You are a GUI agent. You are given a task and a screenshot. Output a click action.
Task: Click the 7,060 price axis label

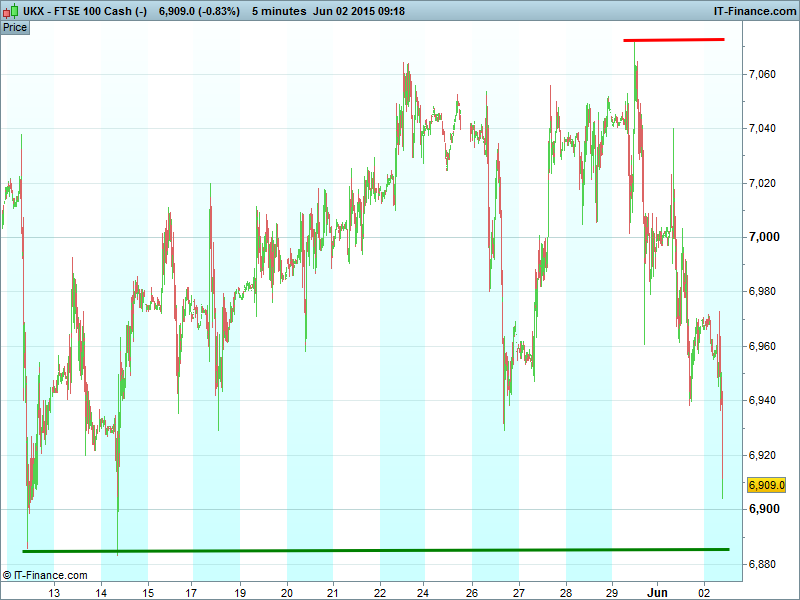tap(763, 74)
